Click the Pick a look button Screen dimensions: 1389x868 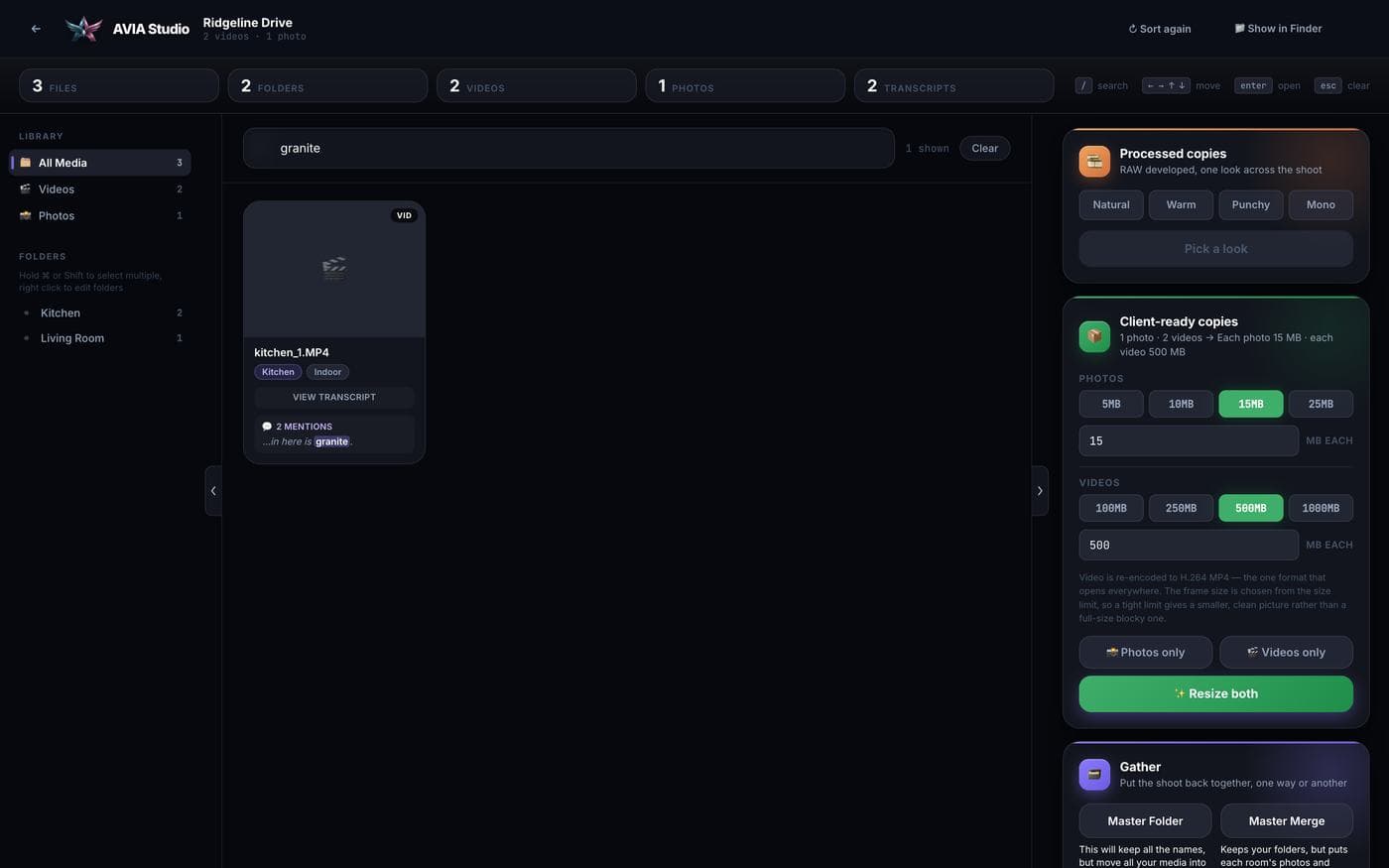[x=1215, y=249]
